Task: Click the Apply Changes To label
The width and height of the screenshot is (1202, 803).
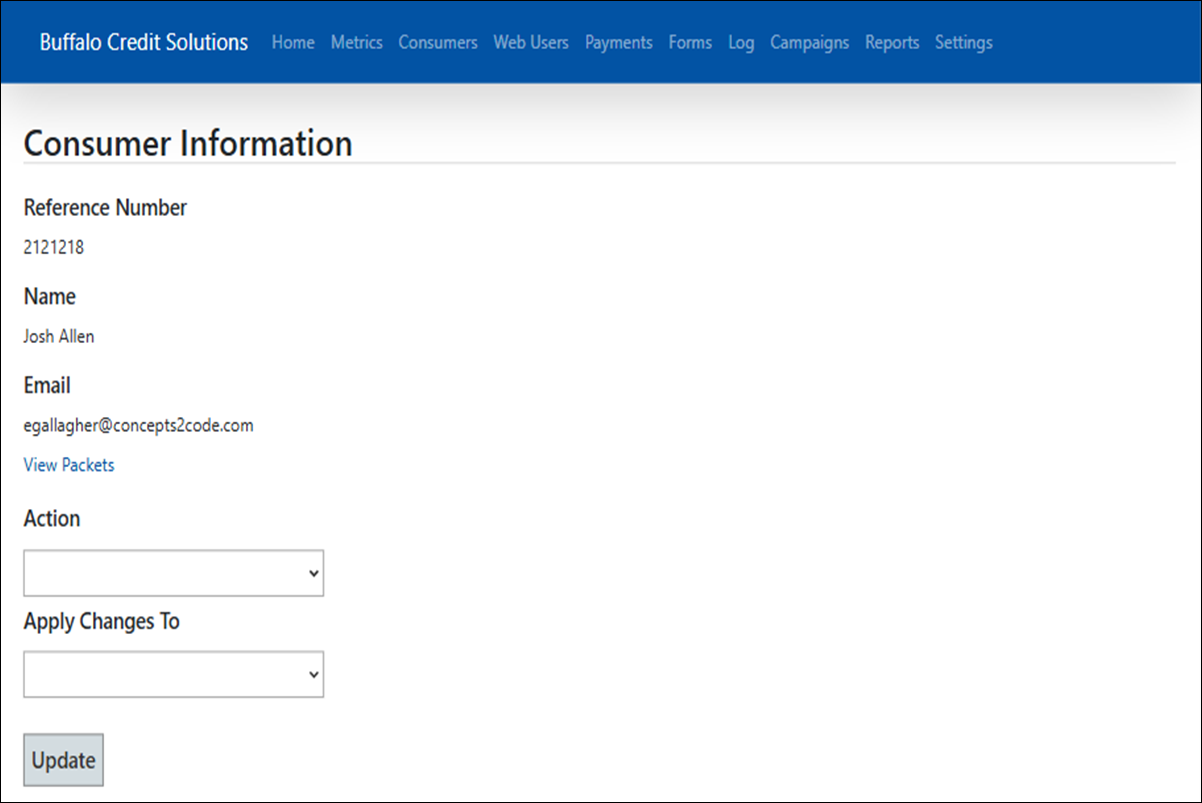Action: click(x=102, y=621)
